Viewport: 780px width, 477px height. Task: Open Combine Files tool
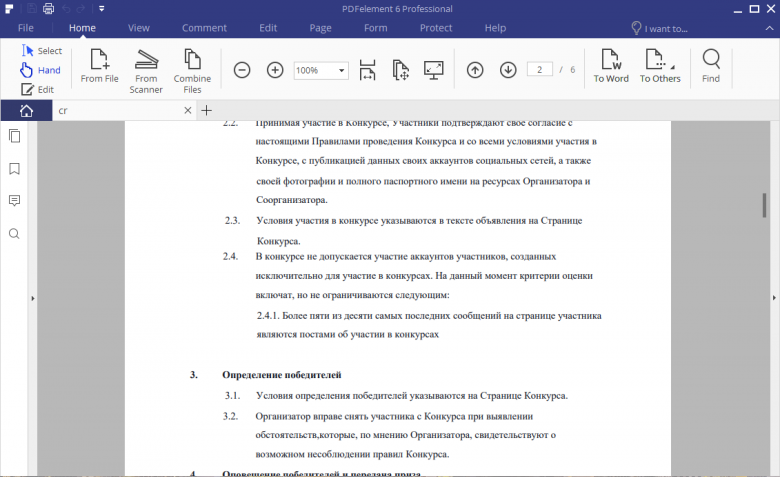click(193, 71)
